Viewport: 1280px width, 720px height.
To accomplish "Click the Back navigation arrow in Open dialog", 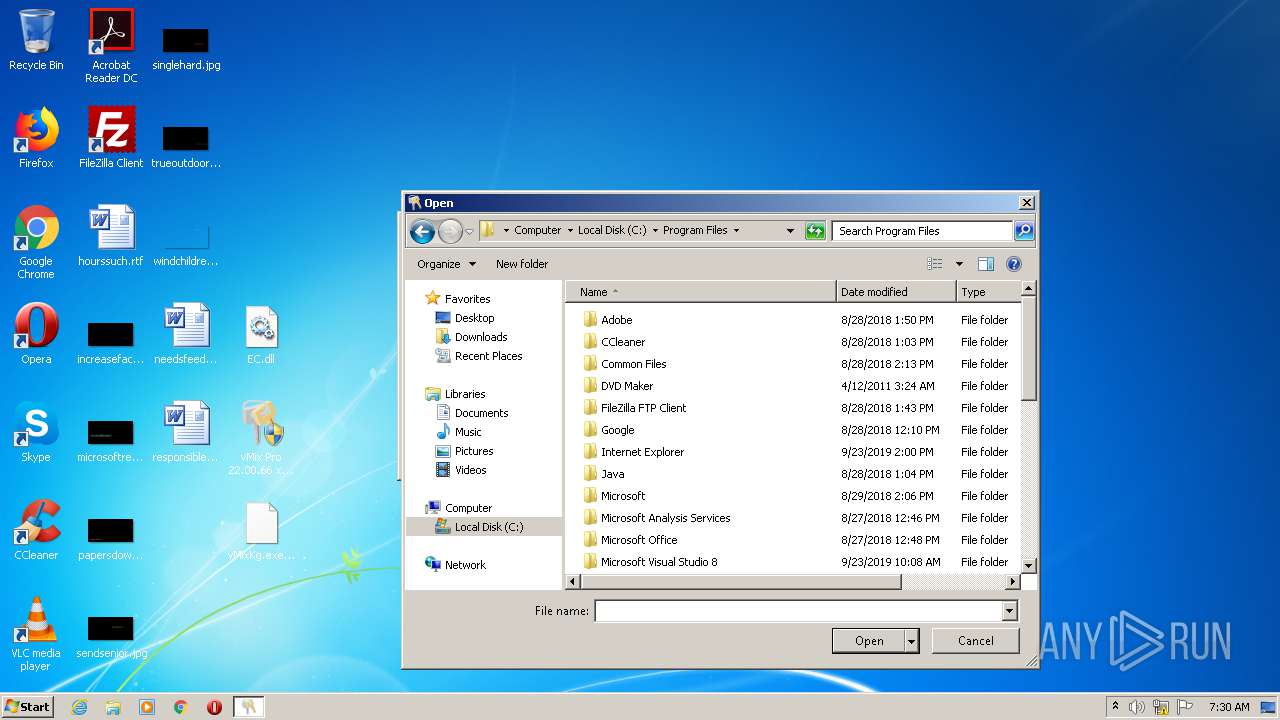I will (422, 232).
